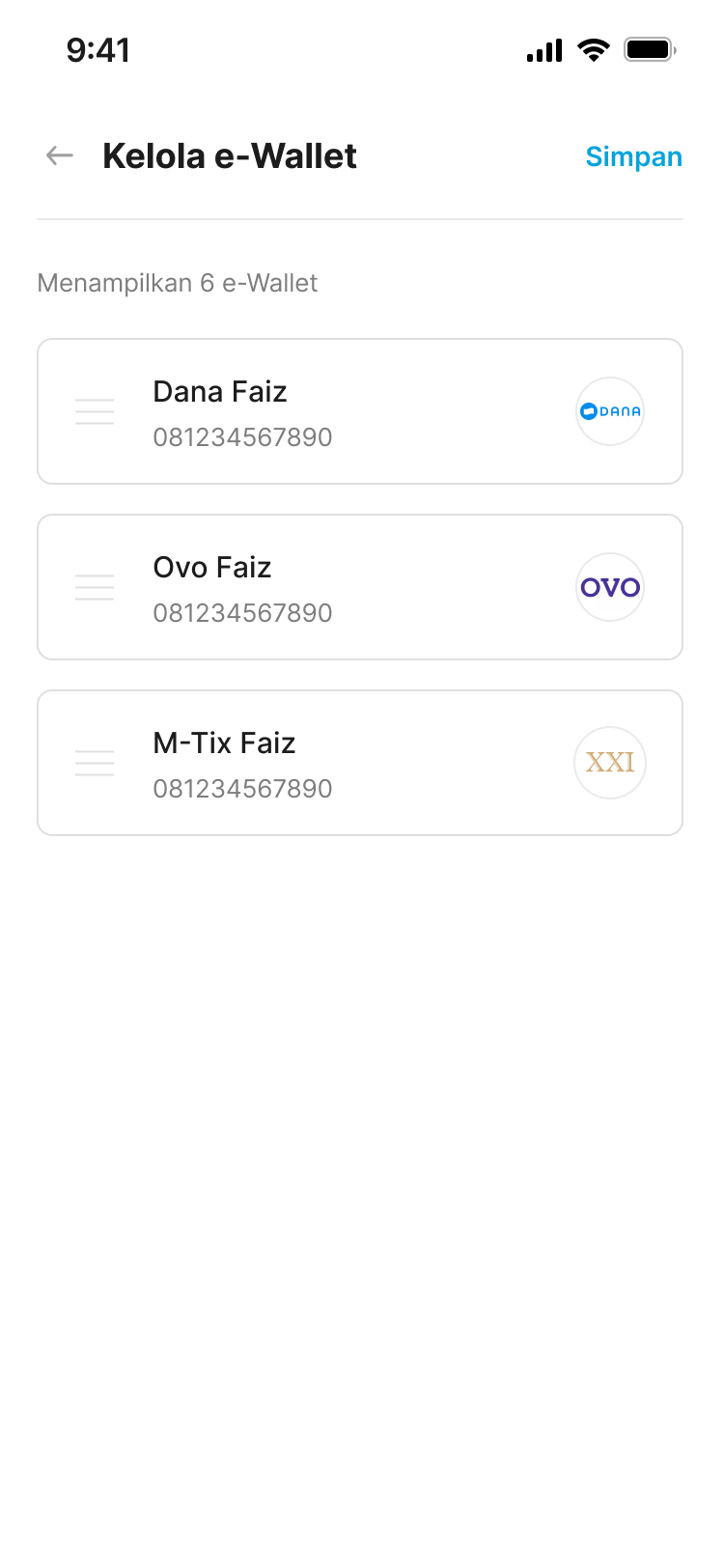Tap the Kelola e-Wallet page title

(x=230, y=156)
